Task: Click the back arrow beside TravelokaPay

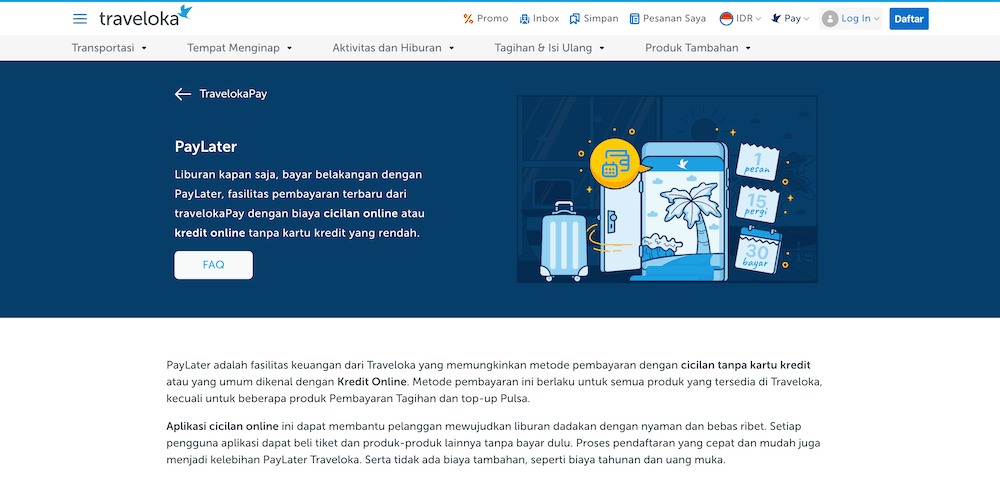Action: click(x=182, y=94)
